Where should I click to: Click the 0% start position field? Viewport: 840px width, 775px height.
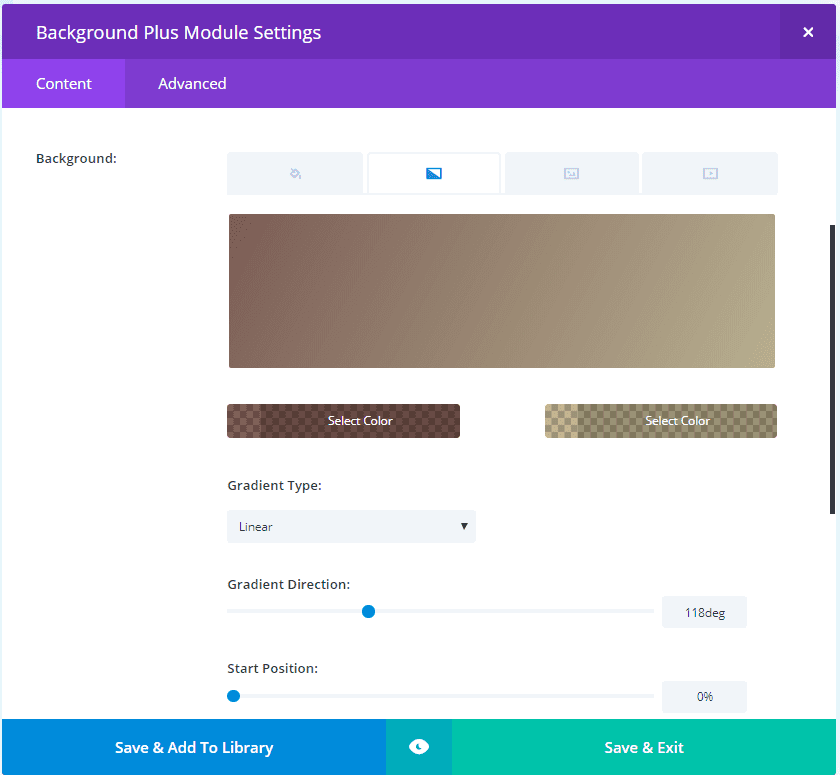pos(704,697)
